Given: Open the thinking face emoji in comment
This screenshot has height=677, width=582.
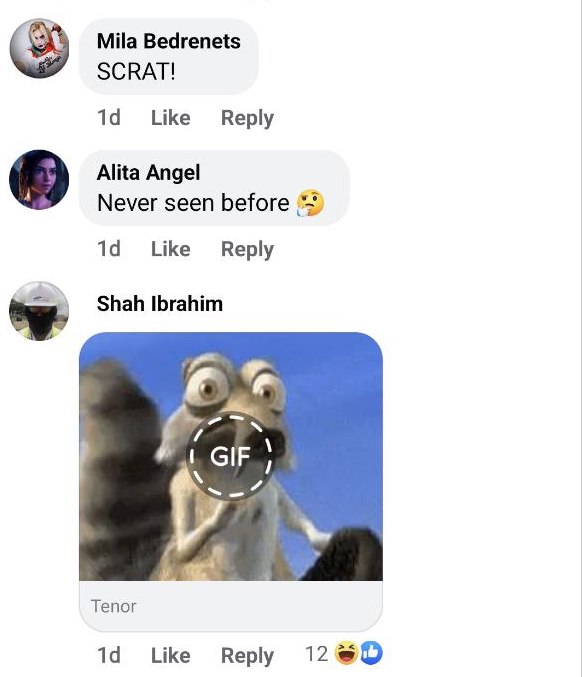Looking at the screenshot, I should 310,202.
